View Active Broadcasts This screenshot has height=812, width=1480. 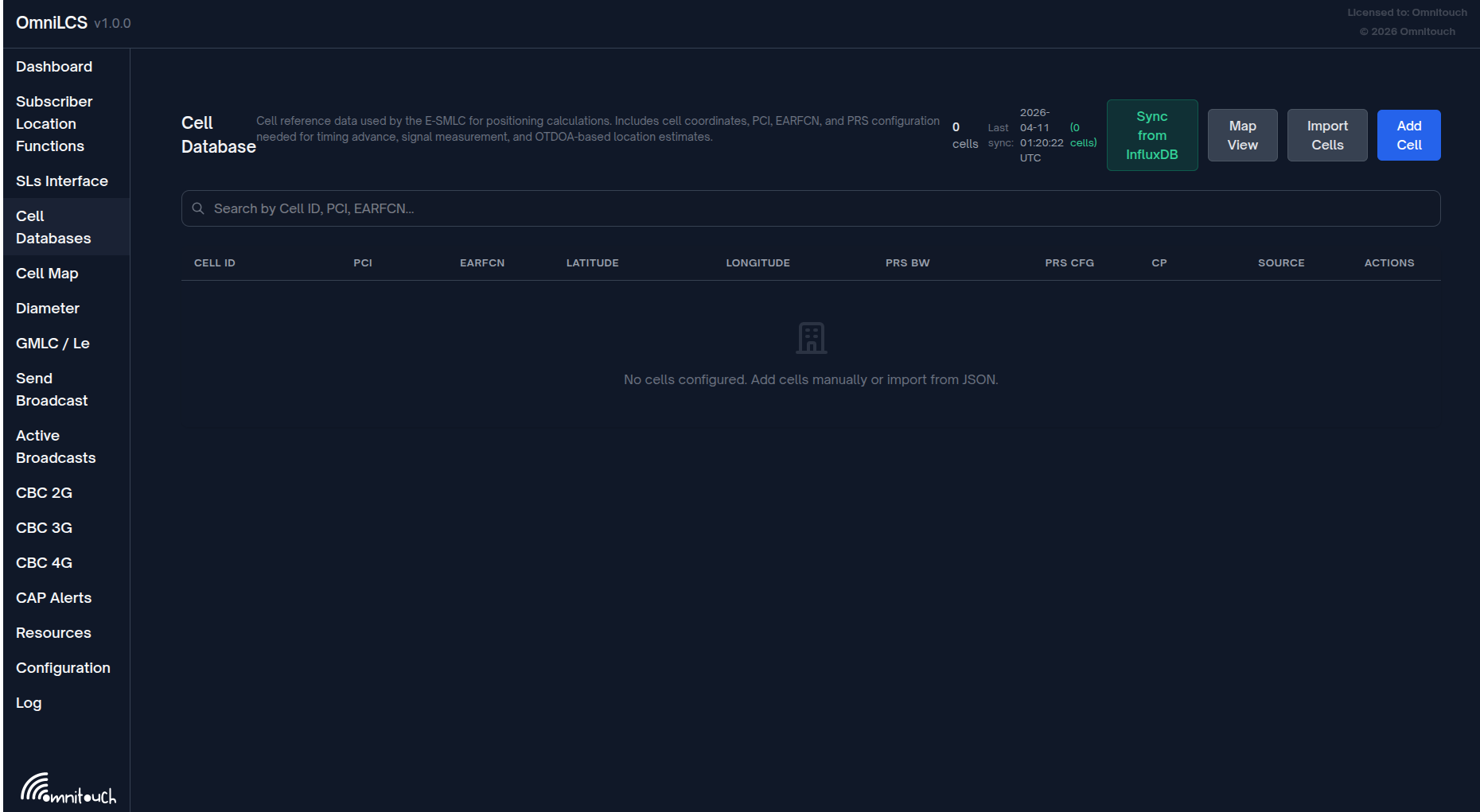pos(56,446)
